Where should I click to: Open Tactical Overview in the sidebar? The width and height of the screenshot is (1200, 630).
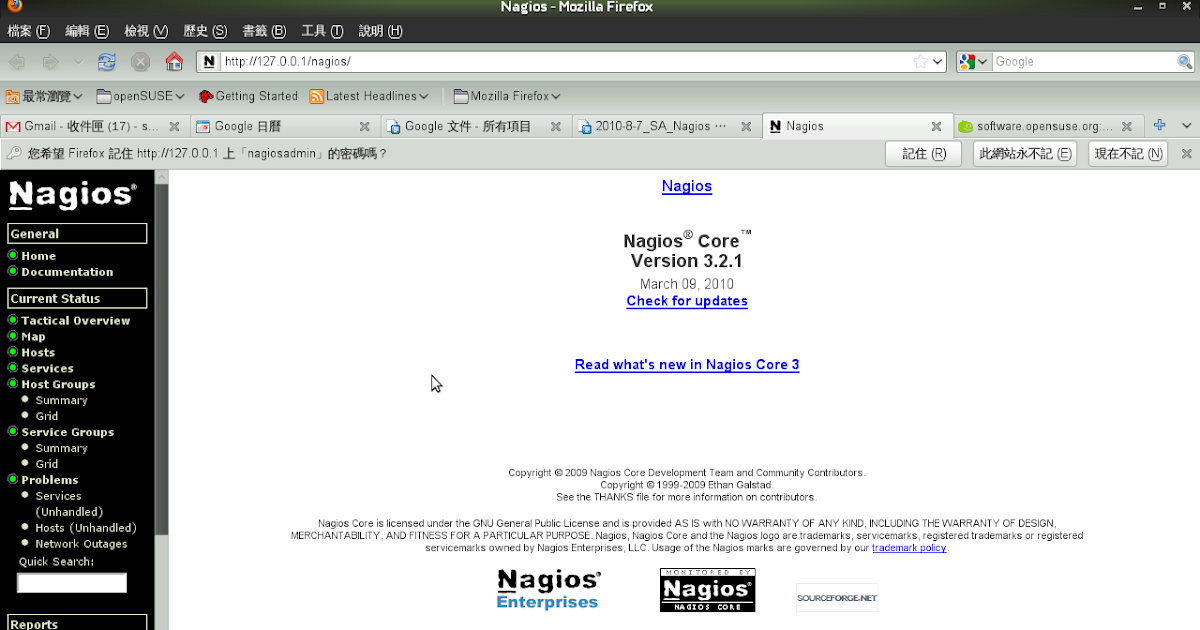tap(76, 321)
